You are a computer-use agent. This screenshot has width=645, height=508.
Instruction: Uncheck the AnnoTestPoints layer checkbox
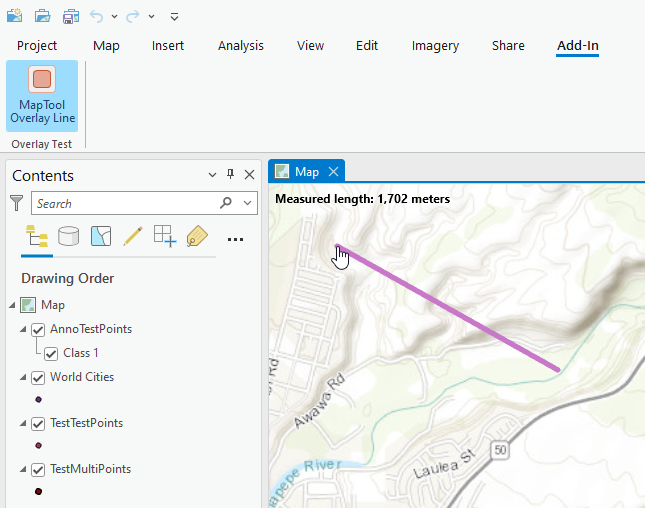pyautogui.click(x=39, y=329)
